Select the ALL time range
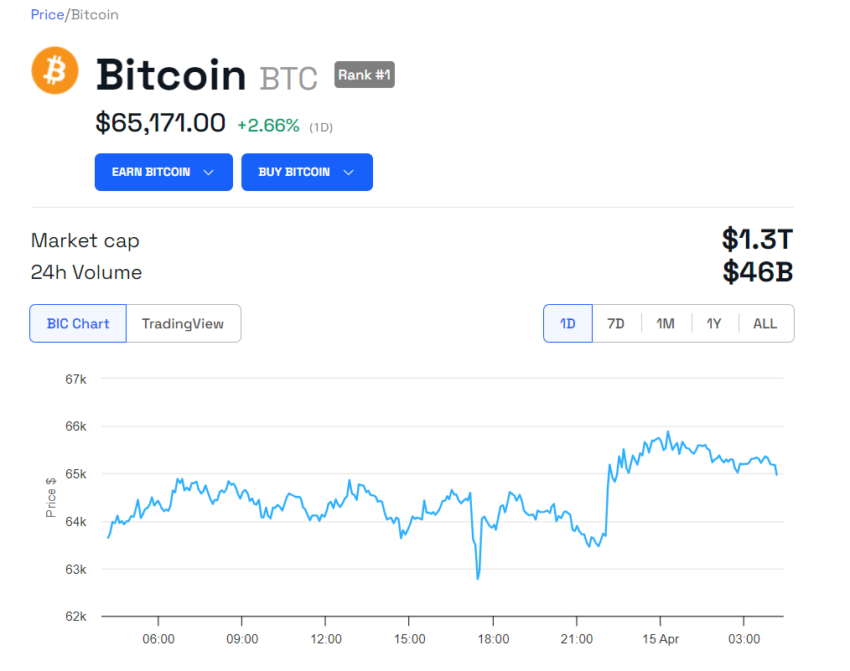The width and height of the screenshot is (850, 671). pyautogui.click(x=765, y=323)
